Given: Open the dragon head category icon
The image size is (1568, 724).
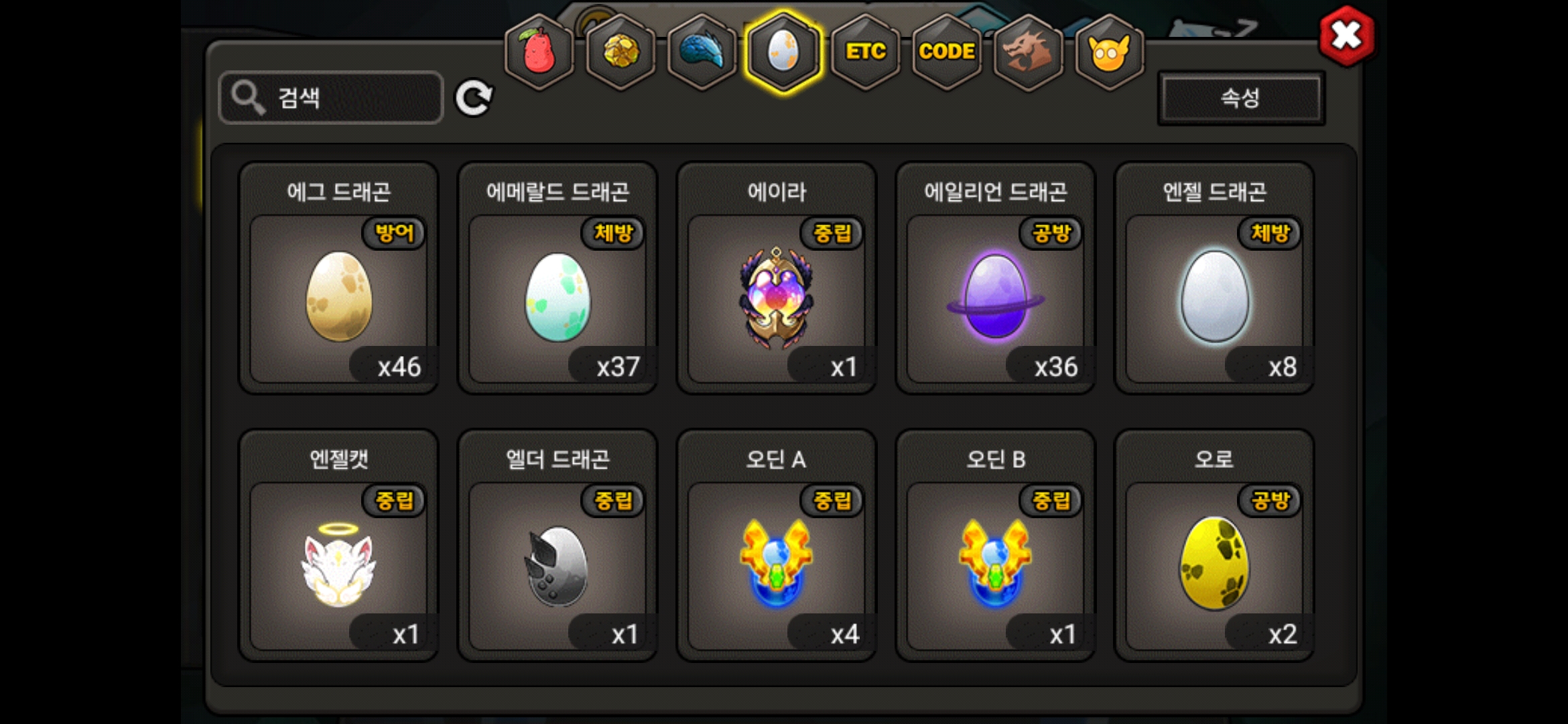Looking at the screenshot, I should pos(1028,52).
